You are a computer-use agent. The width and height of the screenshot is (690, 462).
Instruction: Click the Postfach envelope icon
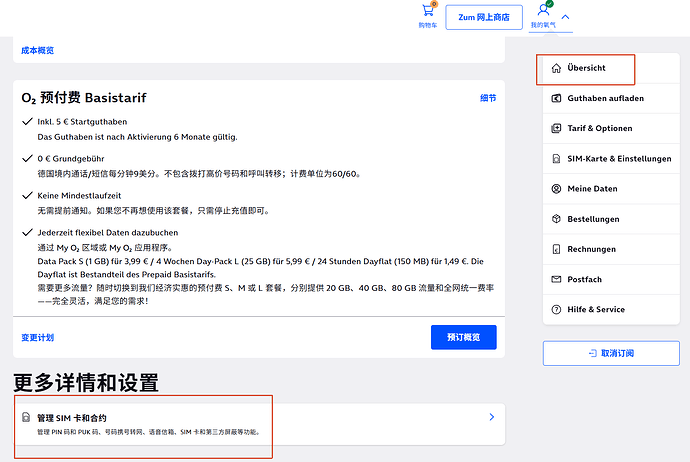556,279
